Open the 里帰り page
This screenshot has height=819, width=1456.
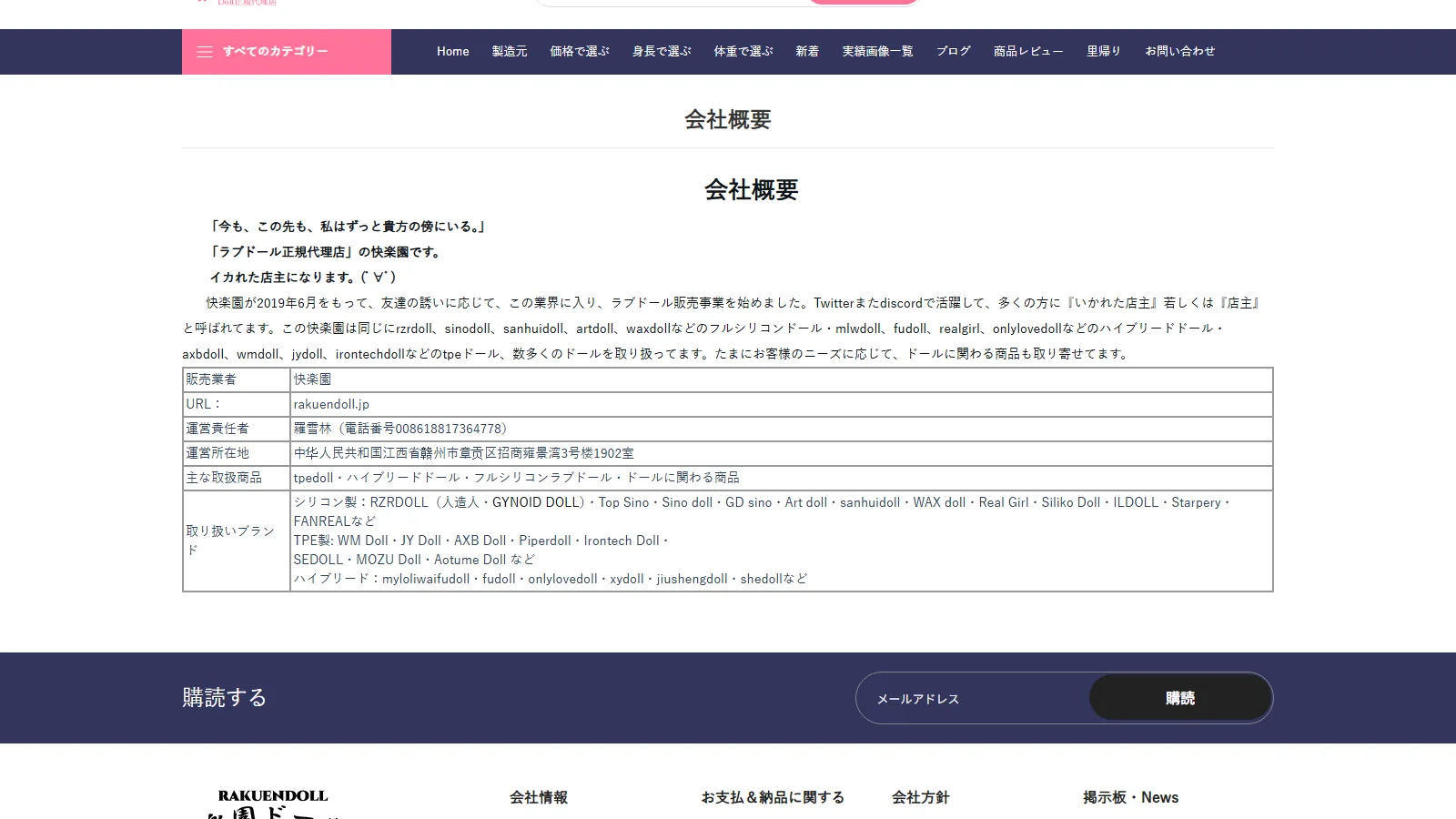coord(1104,52)
